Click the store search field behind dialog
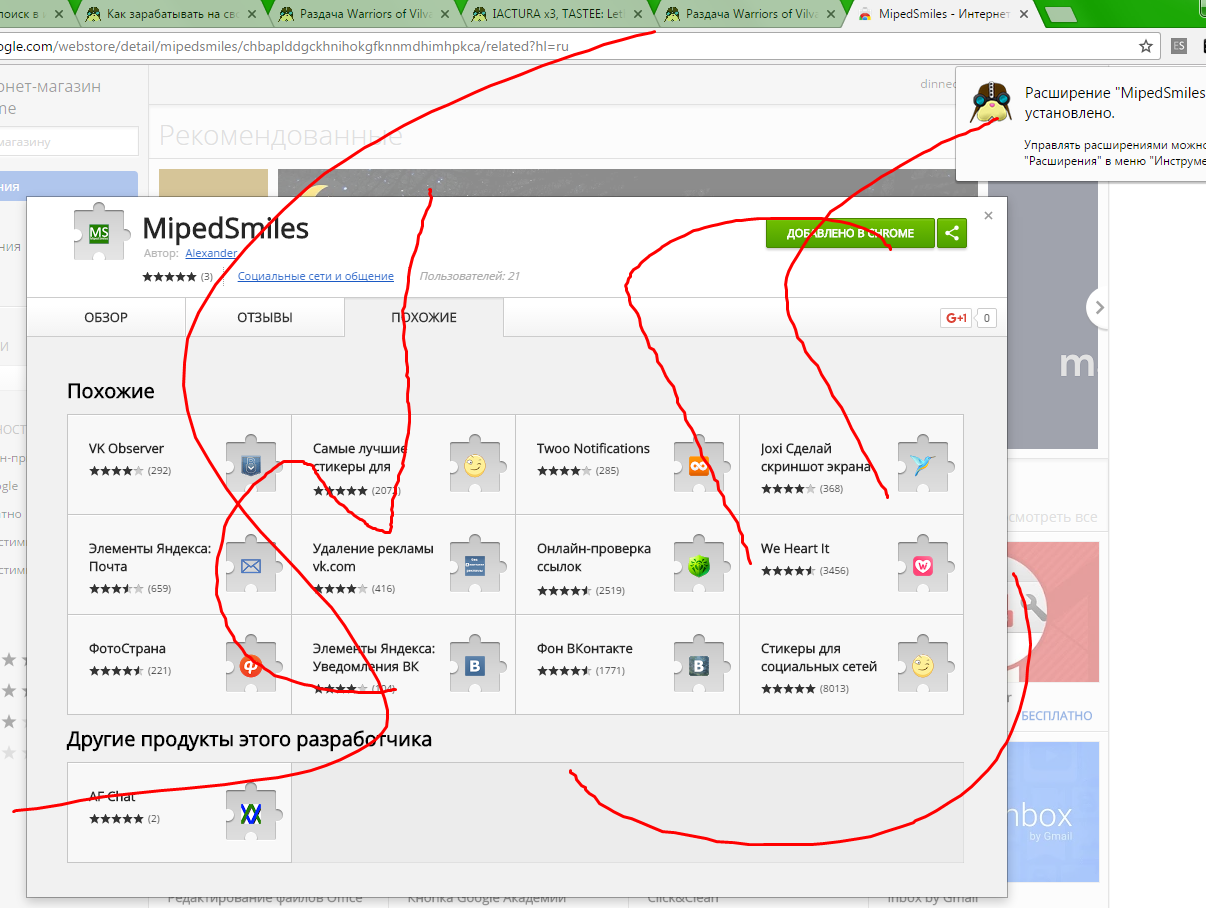This screenshot has height=908, width=1206. click(x=68, y=141)
